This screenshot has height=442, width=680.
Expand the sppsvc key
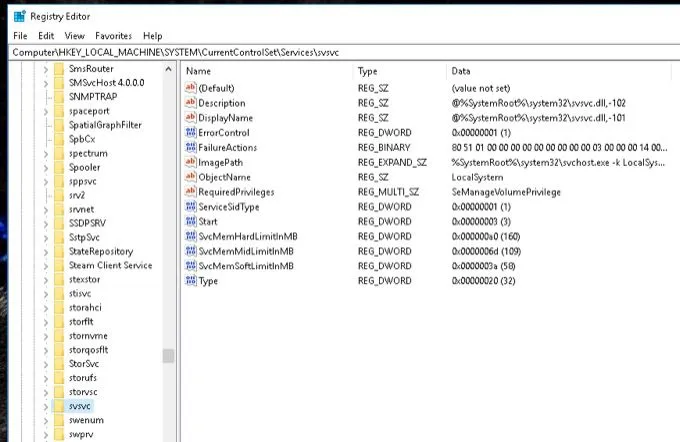click(x=46, y=182)
